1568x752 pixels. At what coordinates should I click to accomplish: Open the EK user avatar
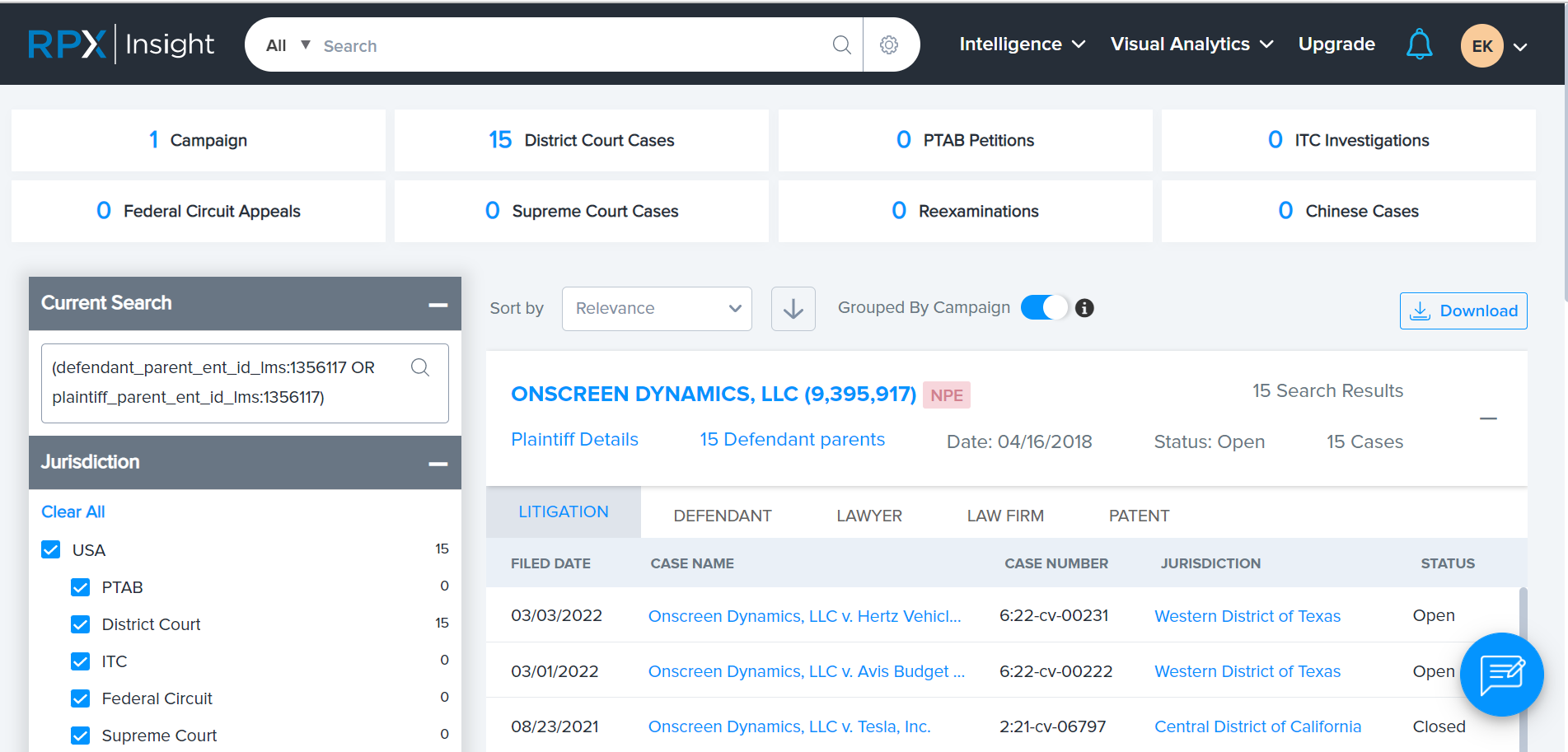(1482, 45)
